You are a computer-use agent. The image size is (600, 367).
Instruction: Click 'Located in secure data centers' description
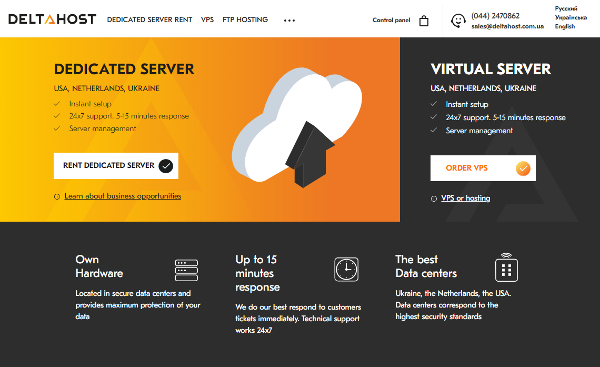coord(138,305)
